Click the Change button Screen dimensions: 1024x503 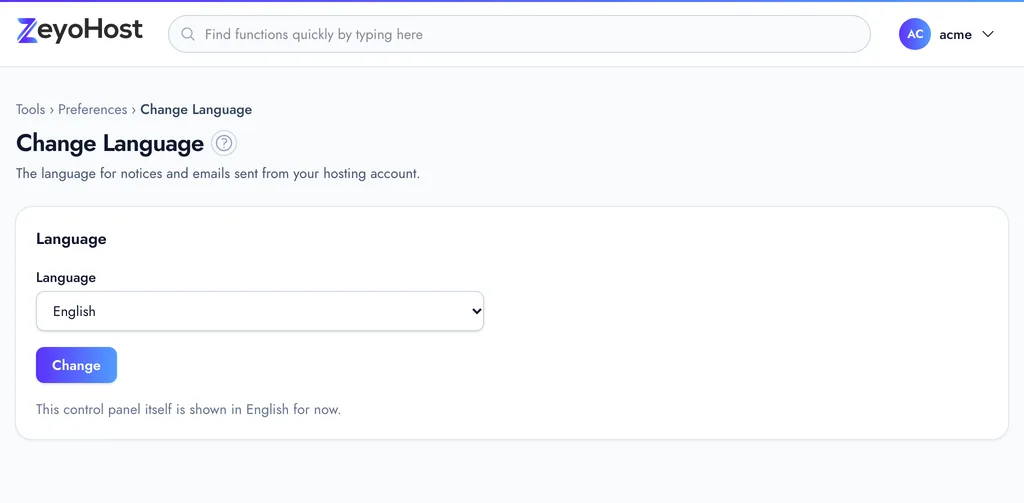click(76, 365)
